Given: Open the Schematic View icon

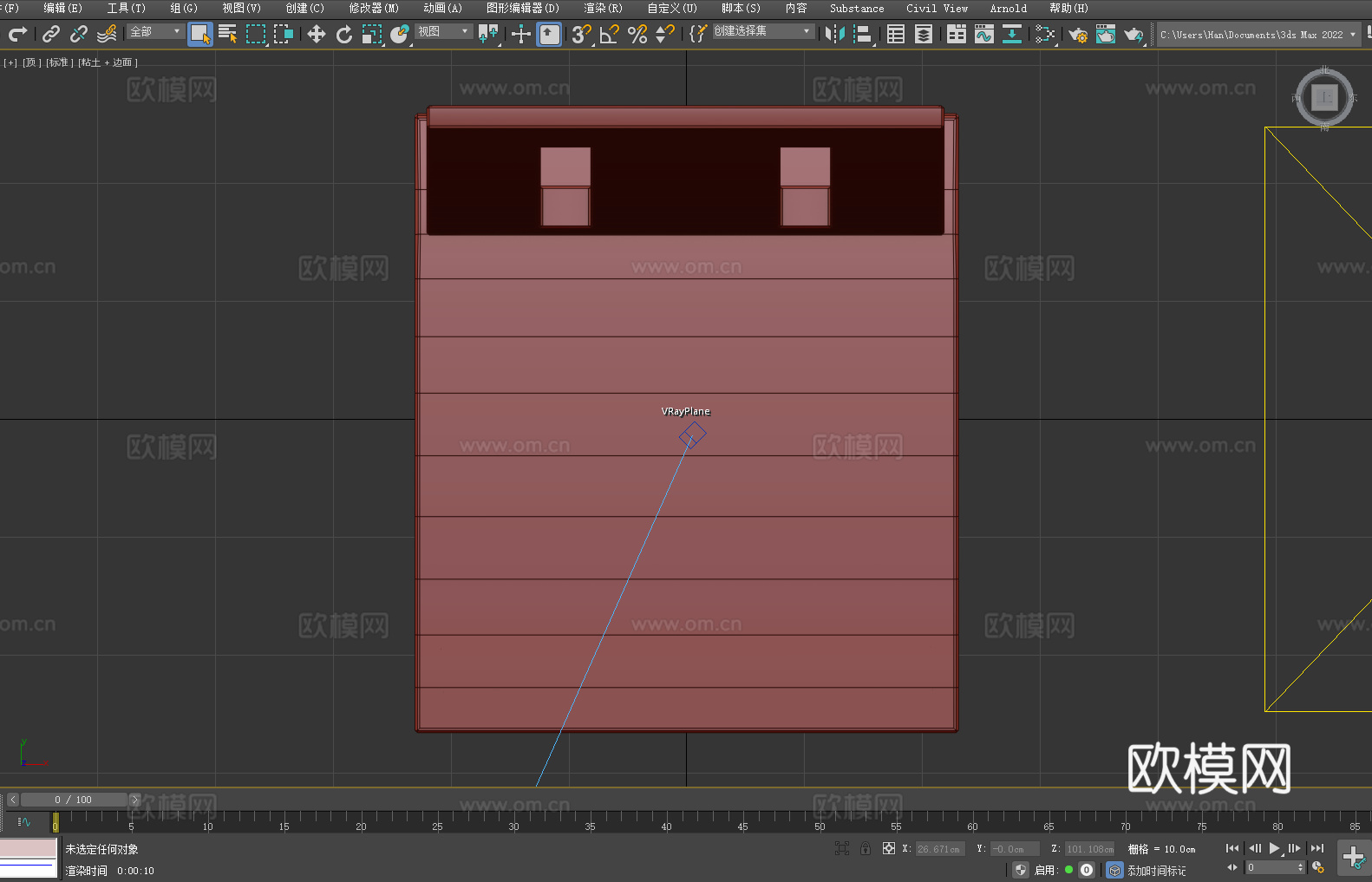Looking at the screenshot, I should coord(1045,34).
